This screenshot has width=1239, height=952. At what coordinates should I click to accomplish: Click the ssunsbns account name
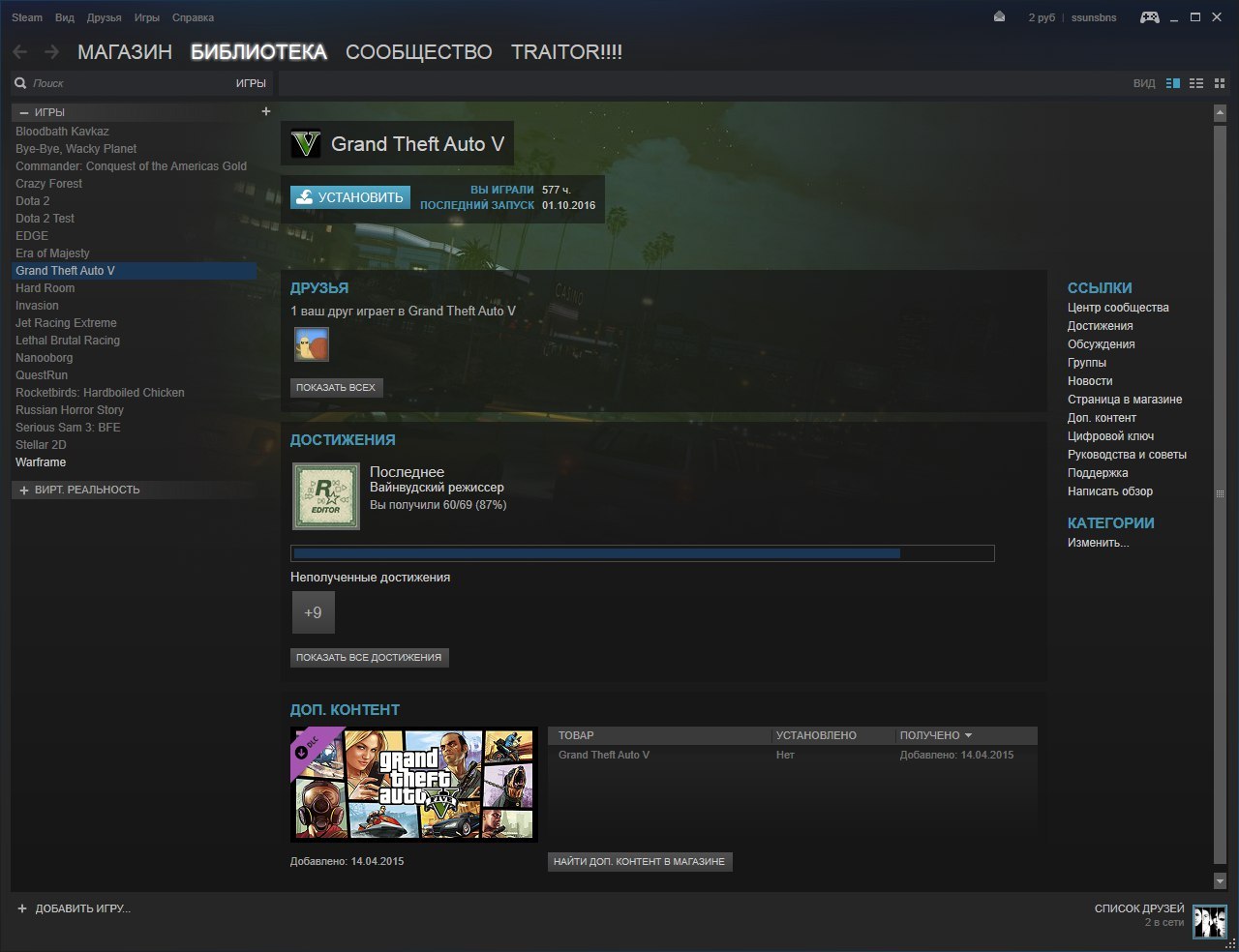pos(1094,17)
